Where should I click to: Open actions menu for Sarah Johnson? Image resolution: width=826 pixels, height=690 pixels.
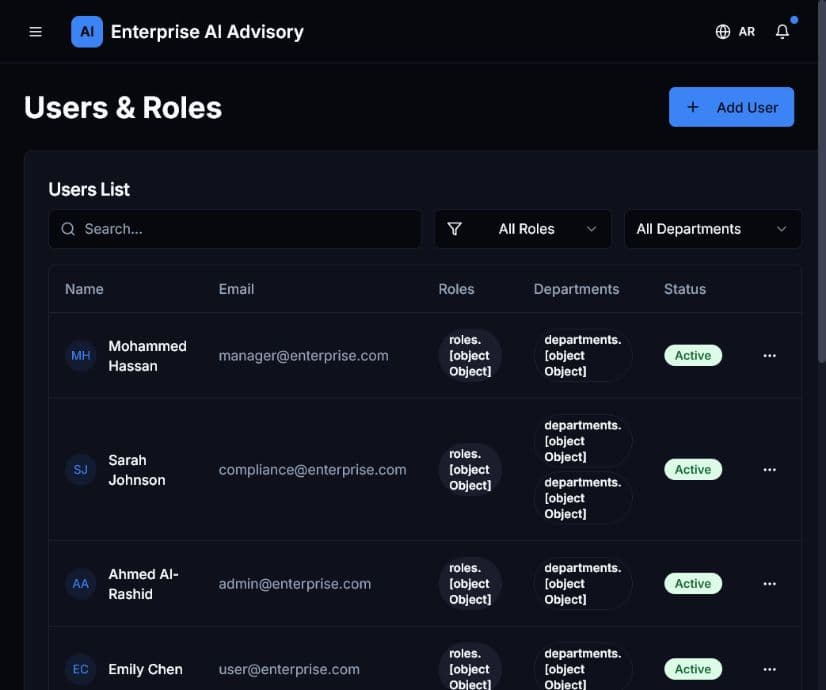770,469
